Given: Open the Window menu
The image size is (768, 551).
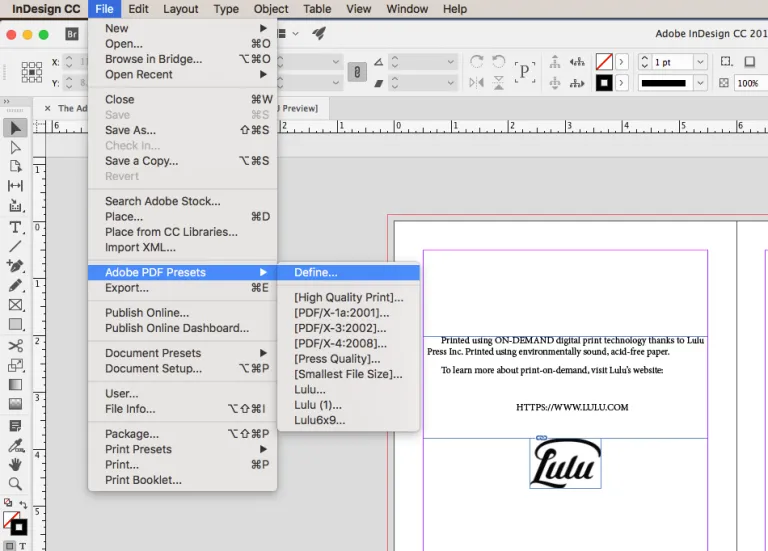Looking at the screenshot, I should [x=407, y=9].
